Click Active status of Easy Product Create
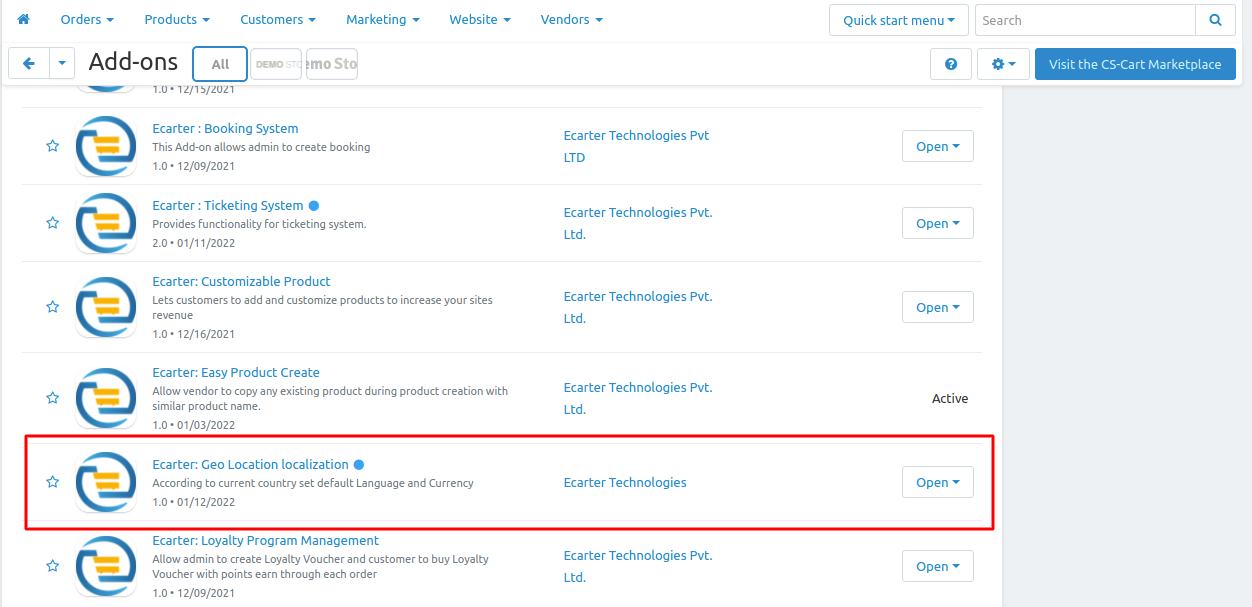This screenshot has height=607, width=1252. 950,398
